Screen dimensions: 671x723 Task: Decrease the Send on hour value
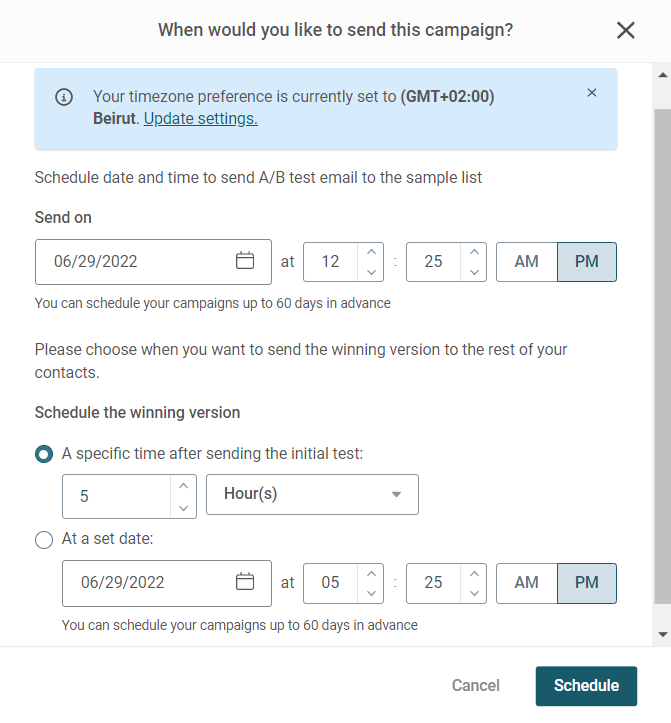pos(371,272)
